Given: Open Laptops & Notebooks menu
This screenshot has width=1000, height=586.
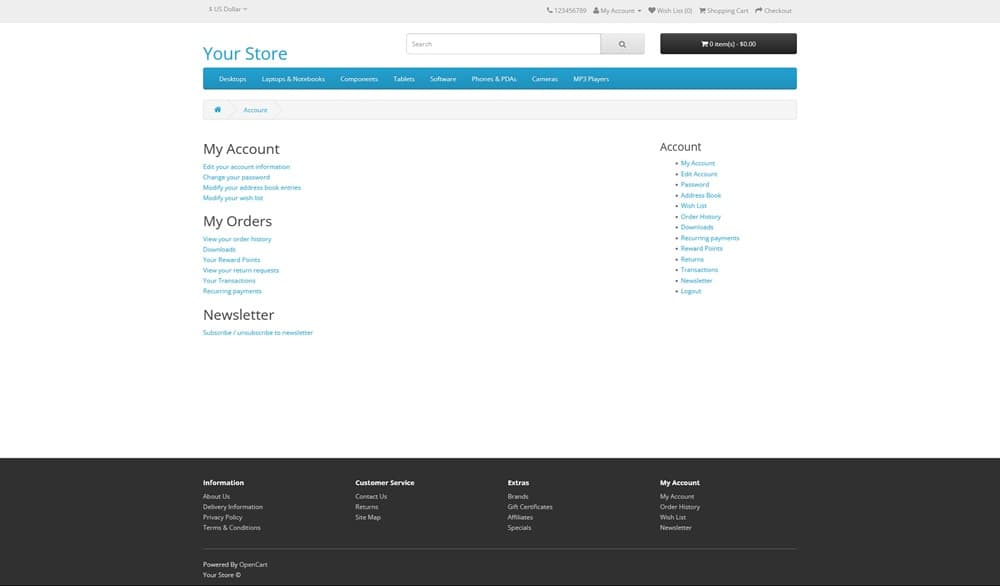Looking at the screenshot, I should [293, 79].
